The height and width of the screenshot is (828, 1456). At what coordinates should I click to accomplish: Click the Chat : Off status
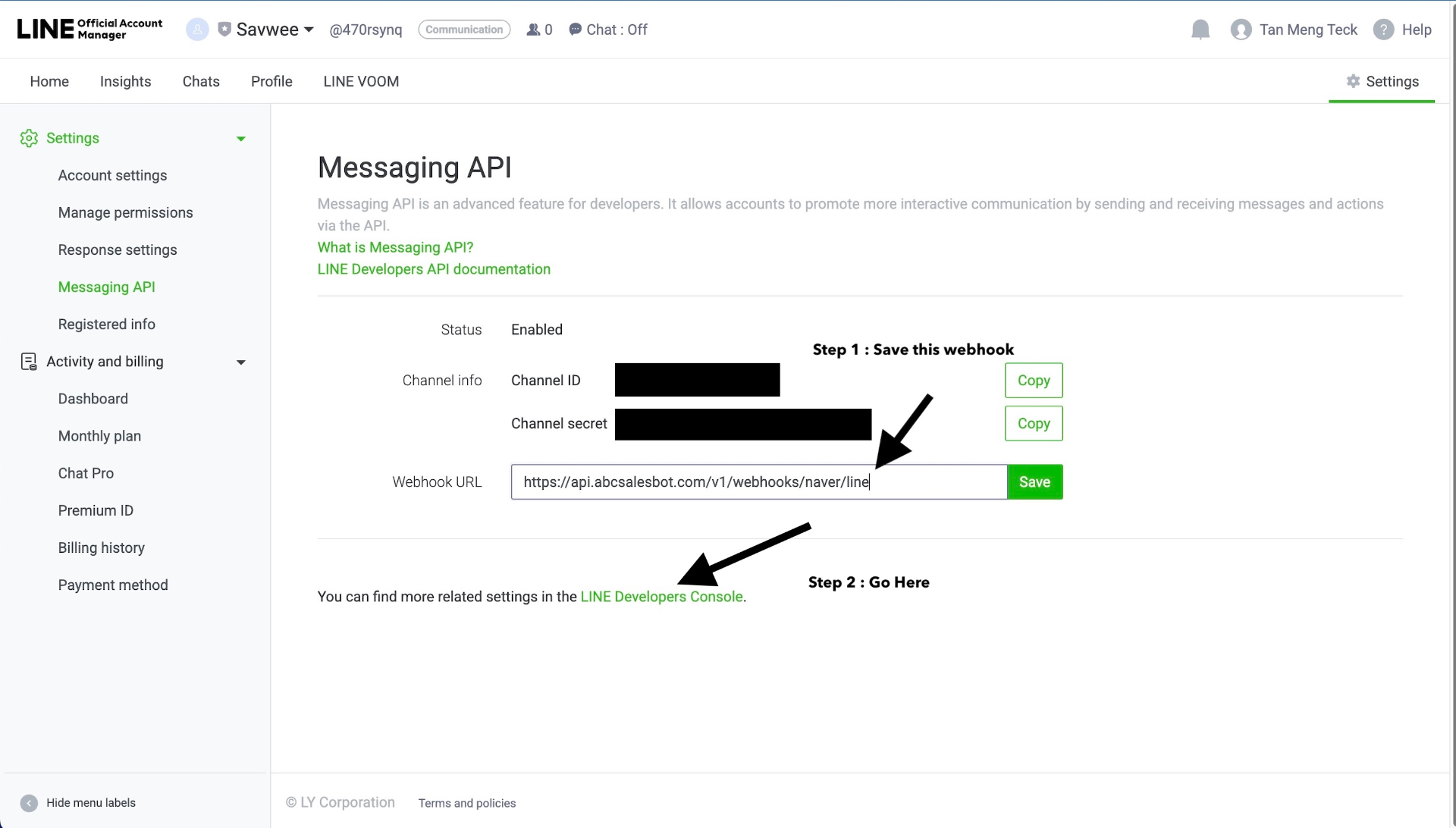click(x=617, y=30)
